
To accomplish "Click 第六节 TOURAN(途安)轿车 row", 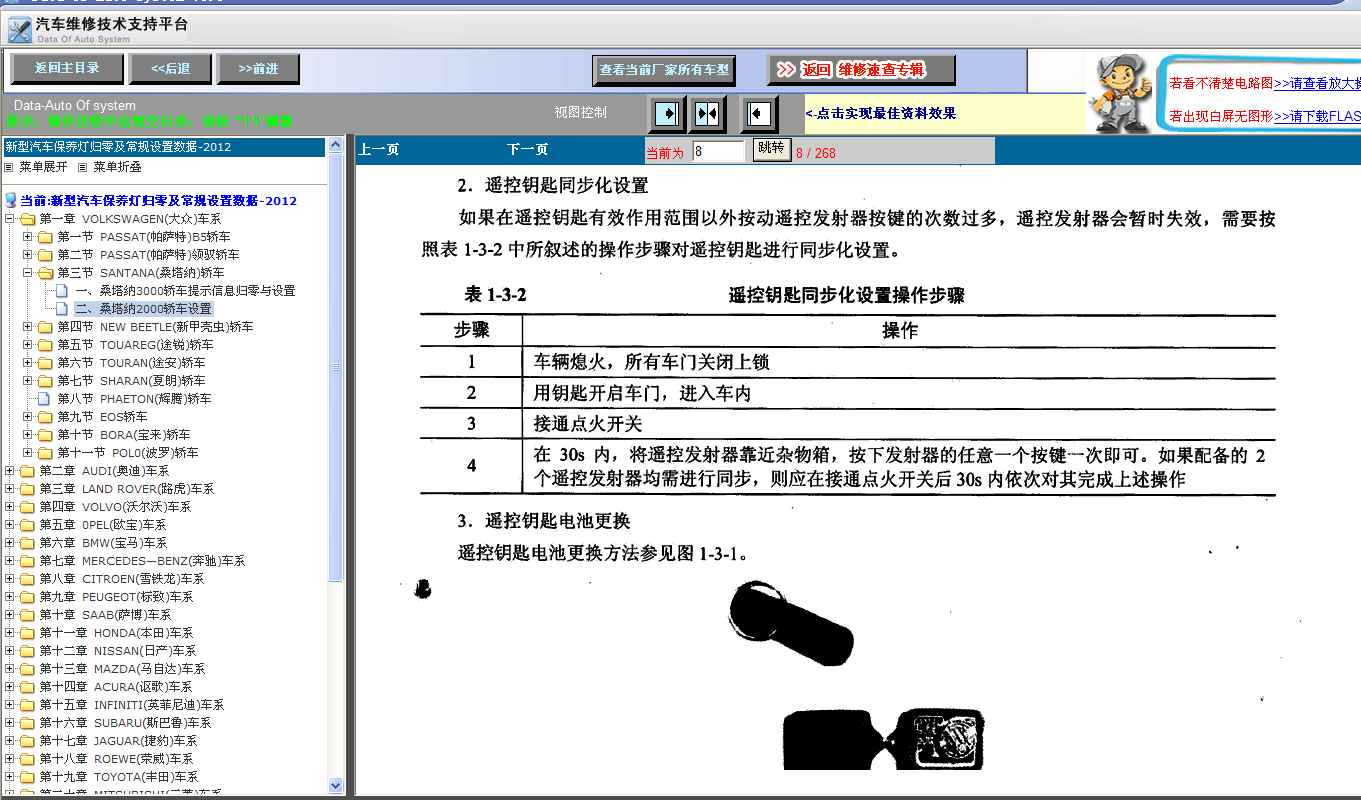I will [131, 363].
